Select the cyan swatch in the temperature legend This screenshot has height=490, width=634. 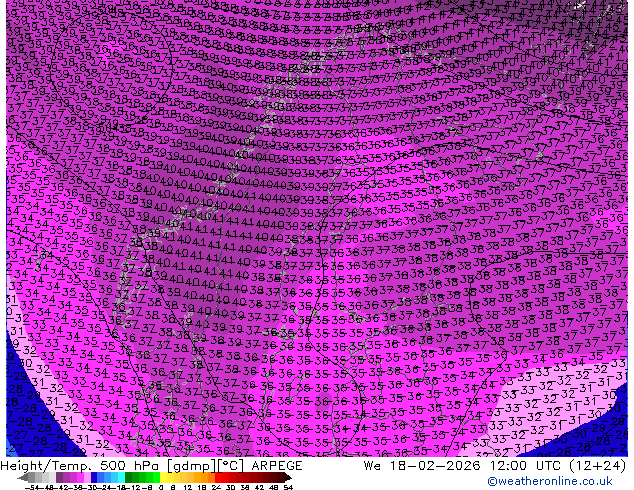tap(121, 477)
